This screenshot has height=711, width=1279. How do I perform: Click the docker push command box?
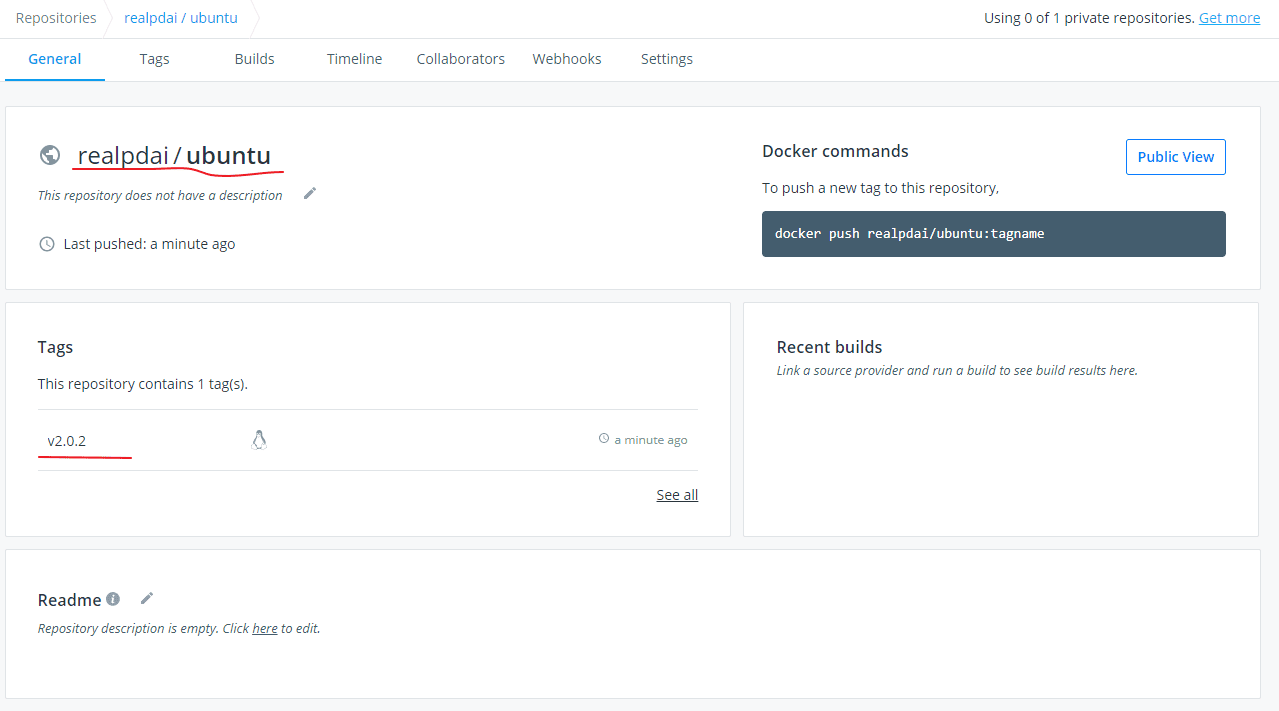(x=993, y=234)
